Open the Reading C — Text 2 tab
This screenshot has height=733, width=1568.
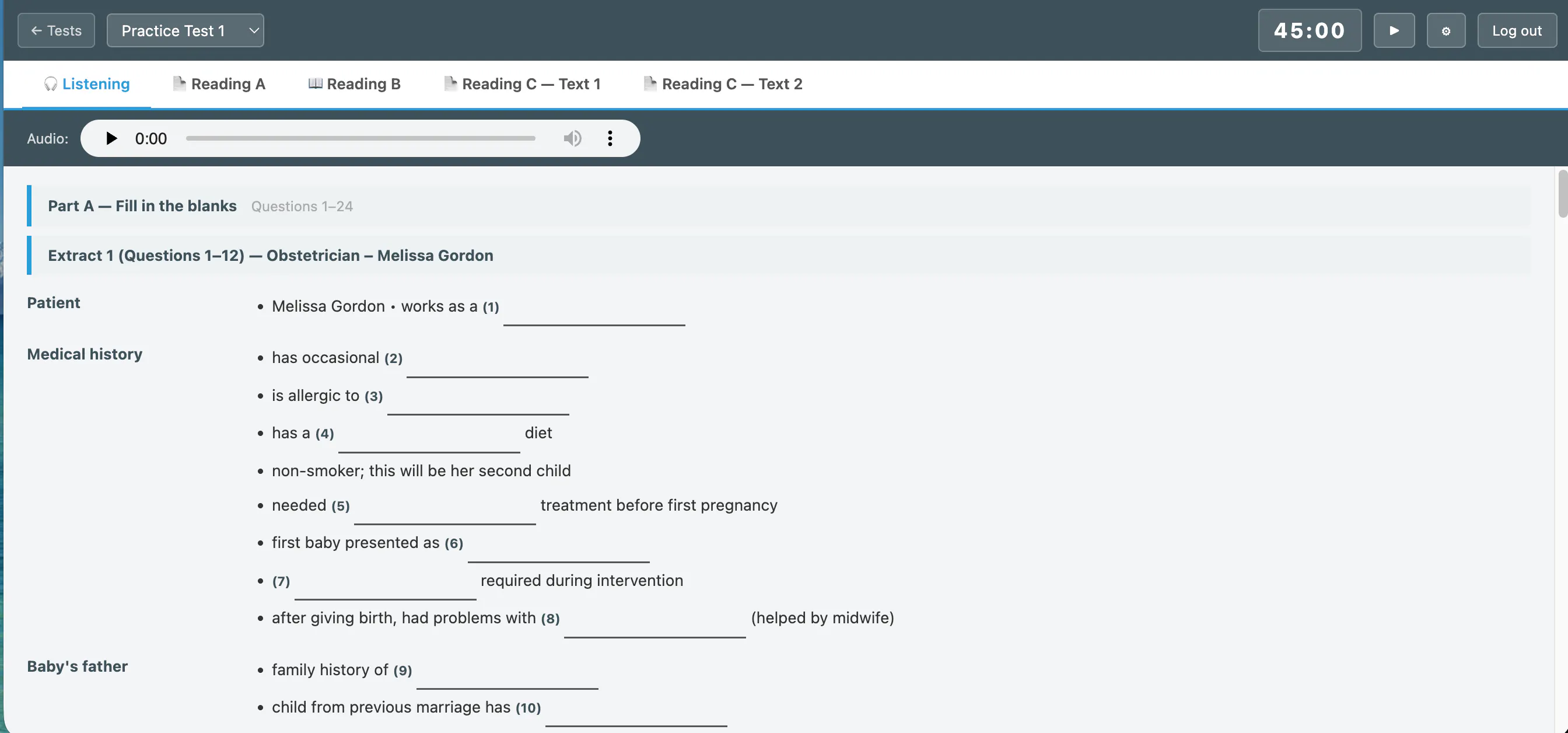click(723, 84)
